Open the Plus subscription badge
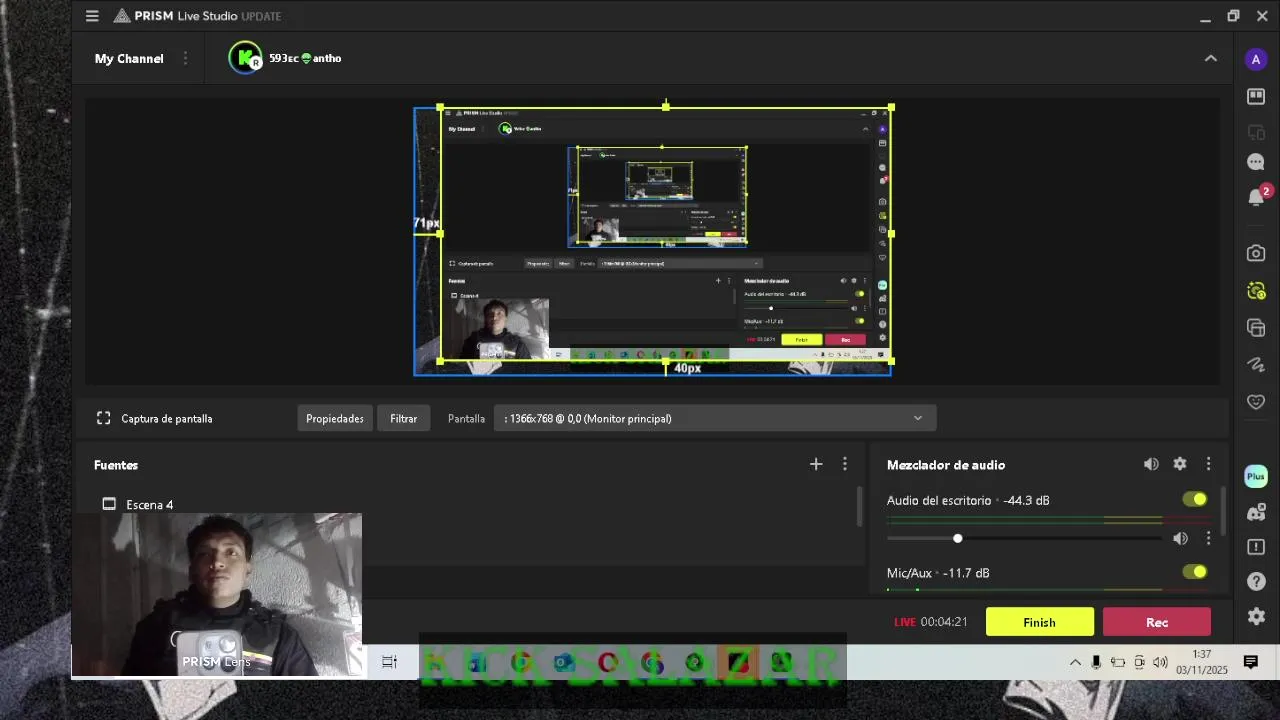The image size is (1280, 720). [1256, 476]
